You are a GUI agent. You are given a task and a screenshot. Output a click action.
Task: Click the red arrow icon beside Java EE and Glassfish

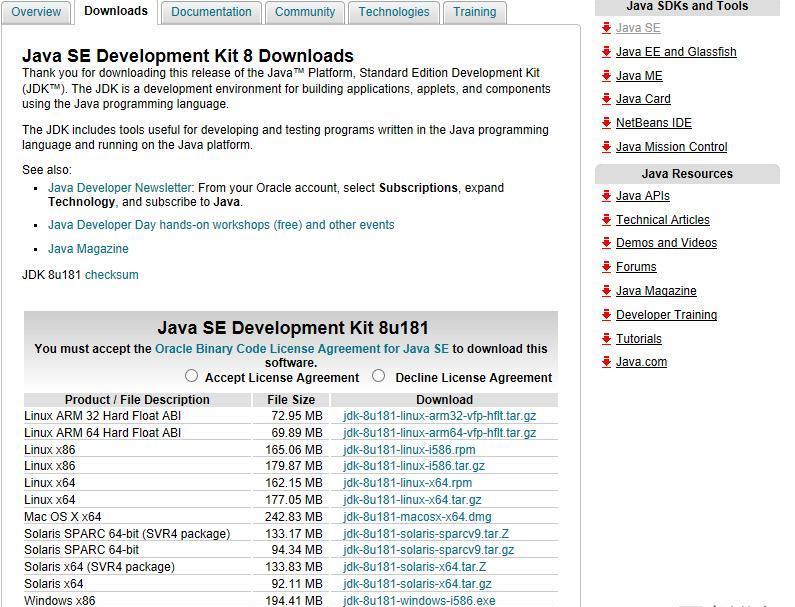tap(606, 52)
